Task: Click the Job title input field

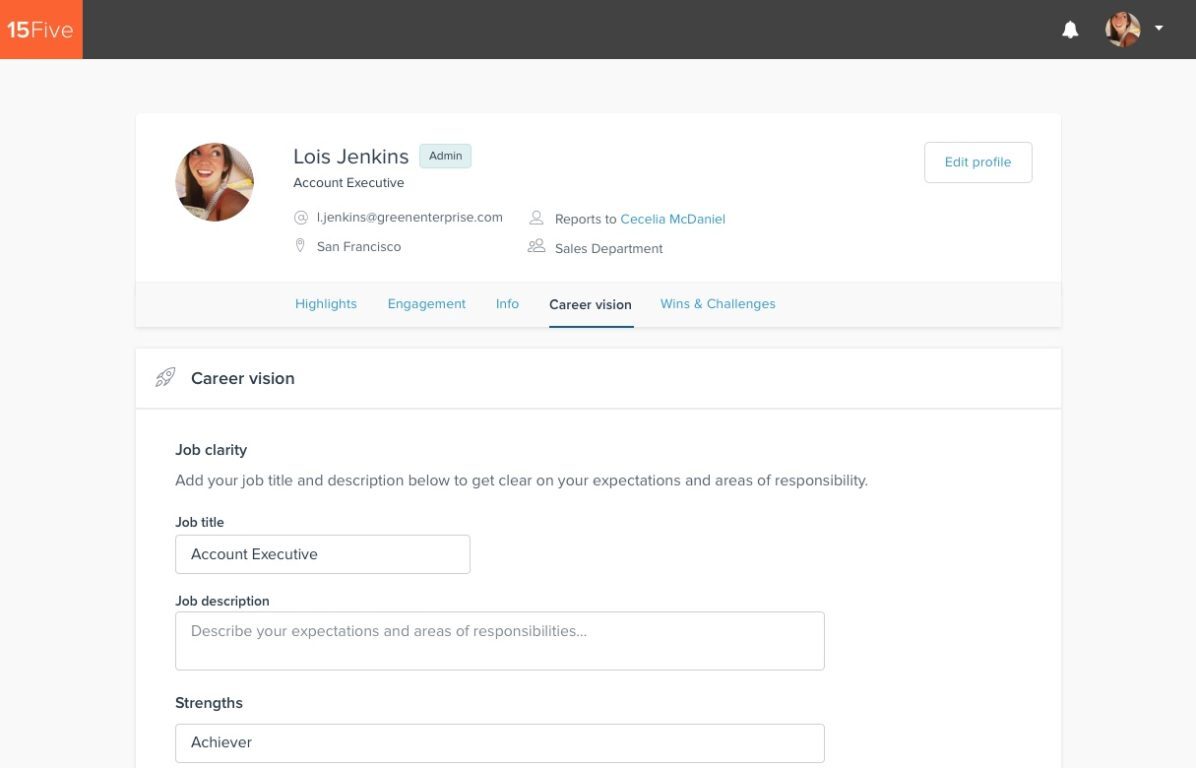Action: tap(322, 554)
